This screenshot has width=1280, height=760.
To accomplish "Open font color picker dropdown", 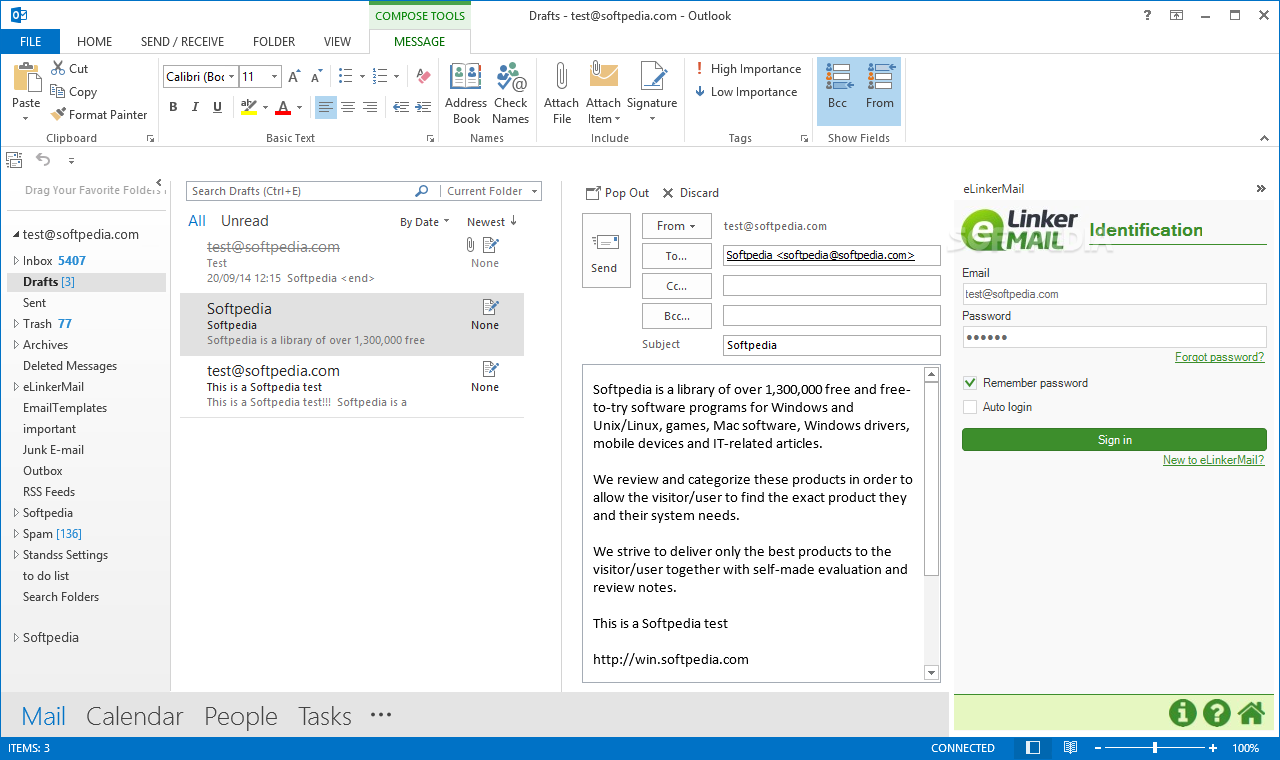I will [300, 107].
